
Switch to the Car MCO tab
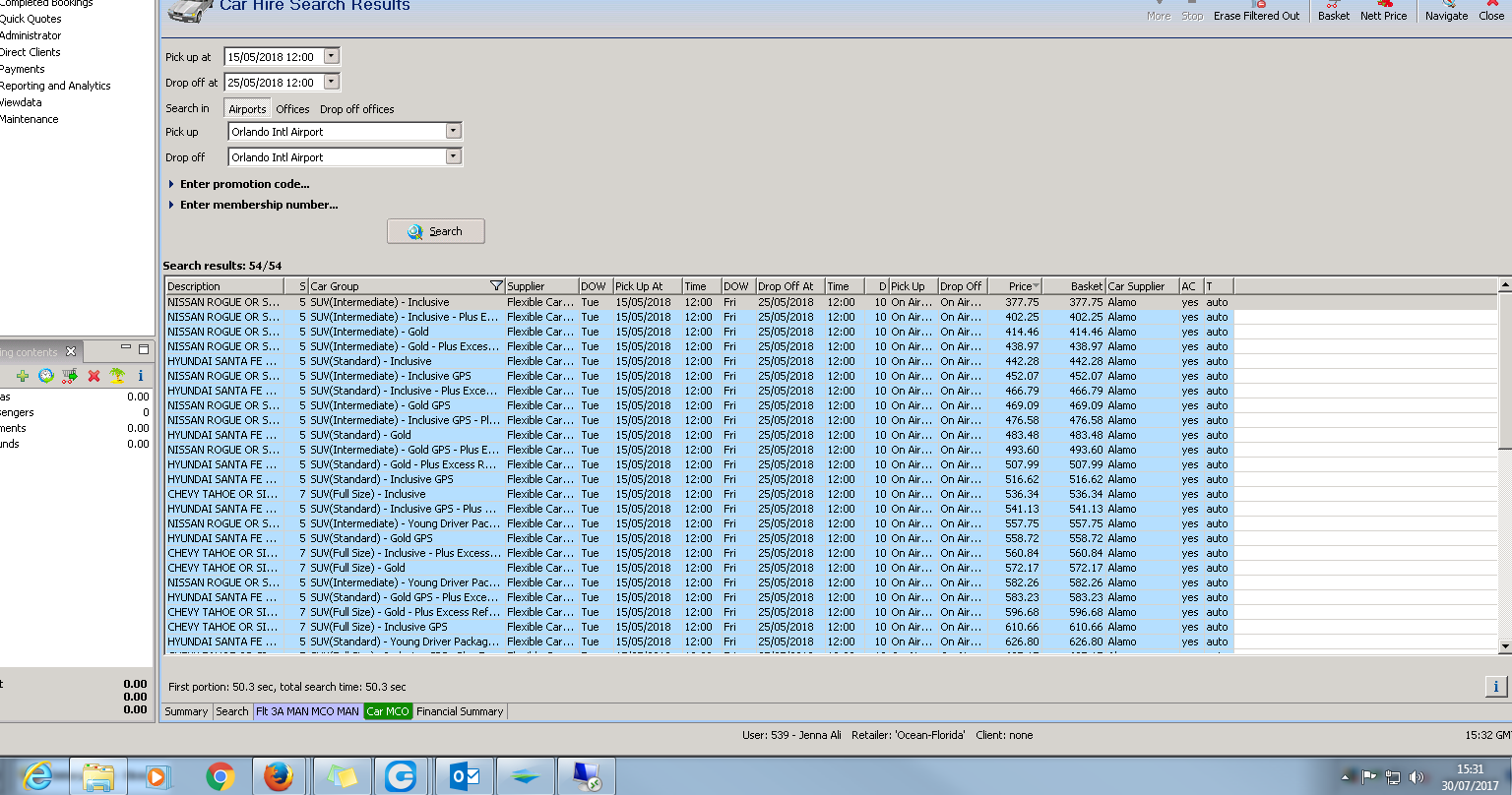(x=388, y=711)
